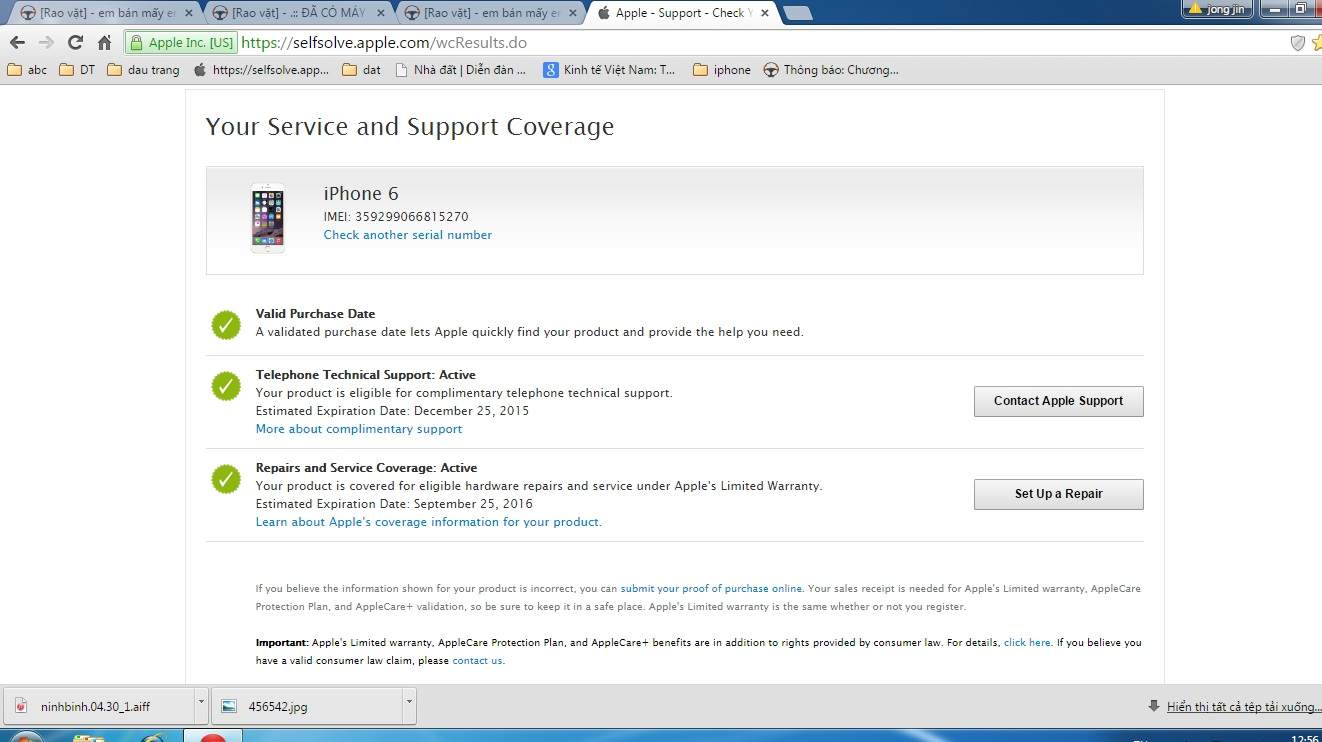Expand the ninhbinh.04.30_1.aiff download options arrow
The image size is (1322, 742).
(201, 706)
